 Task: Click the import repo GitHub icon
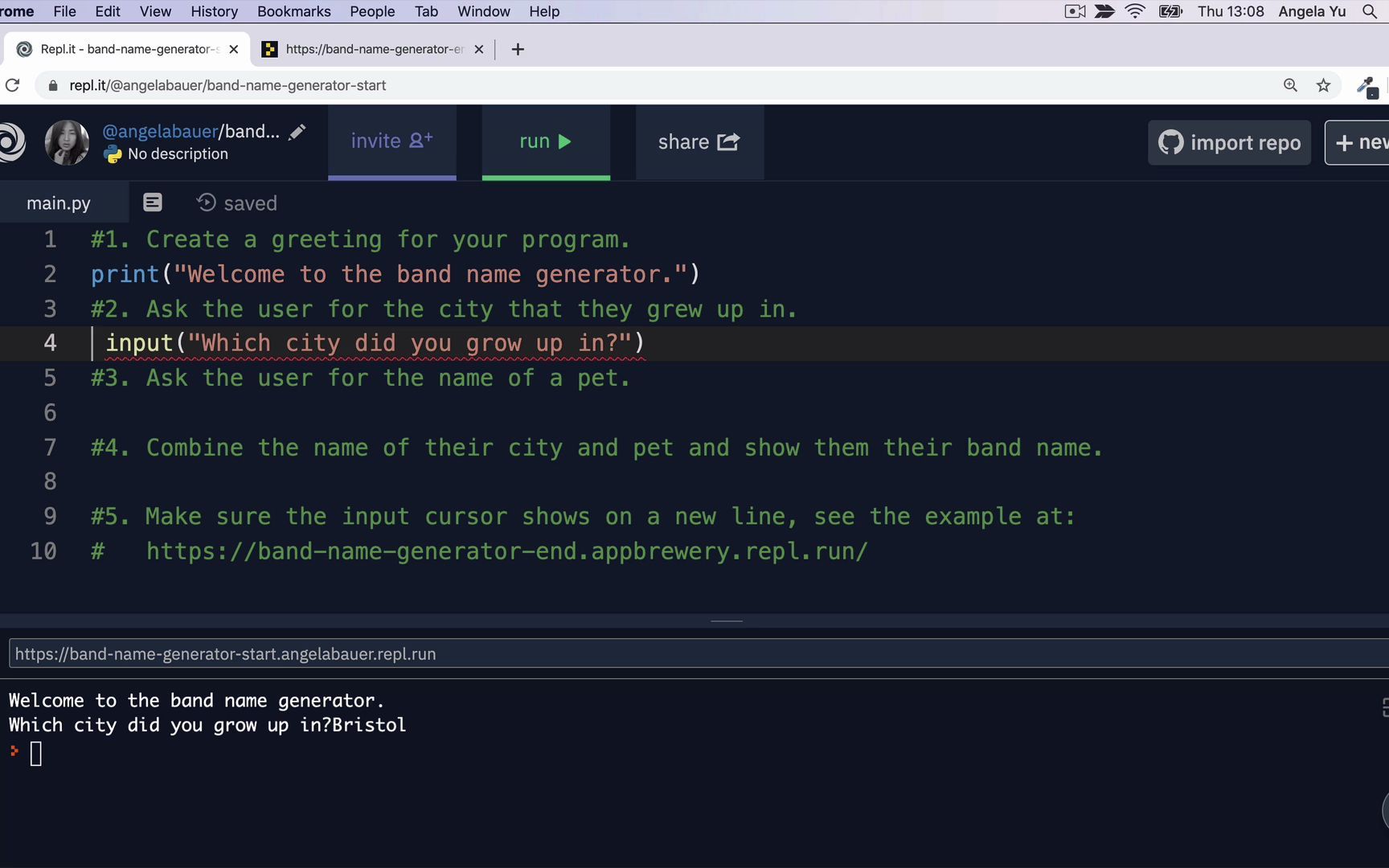point(1171,142)
